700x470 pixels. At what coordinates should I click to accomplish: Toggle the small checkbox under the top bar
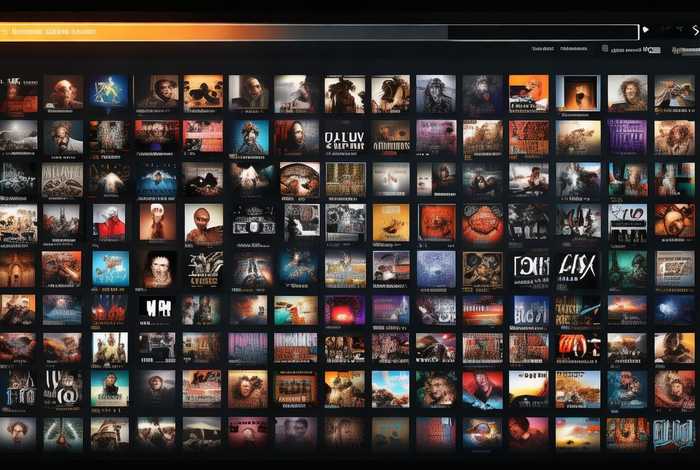click(604, 48)
